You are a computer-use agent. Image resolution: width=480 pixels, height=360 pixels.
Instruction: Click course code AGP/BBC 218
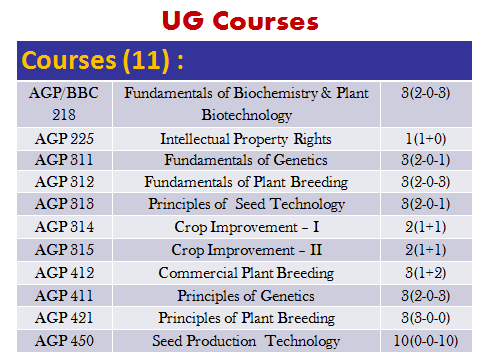point(64,104)
